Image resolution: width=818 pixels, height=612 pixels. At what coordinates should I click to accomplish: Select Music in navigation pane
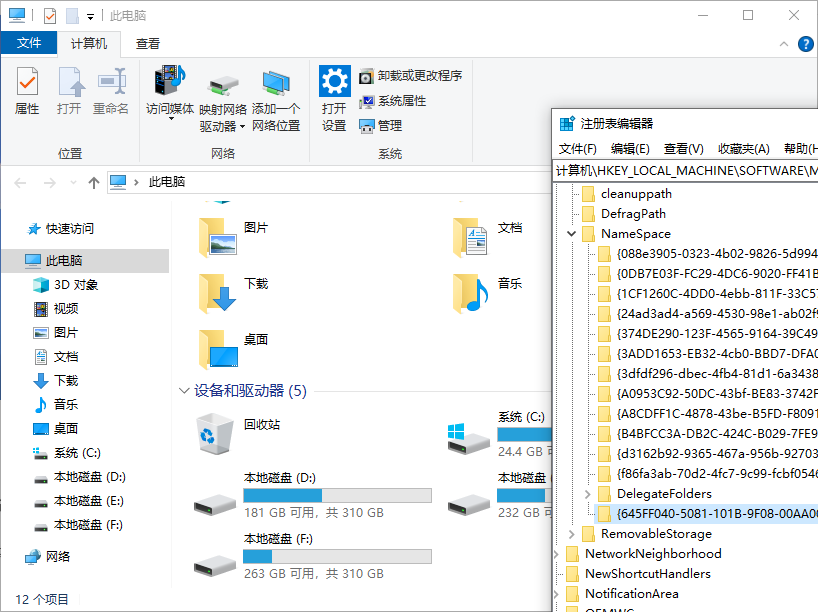56,405
